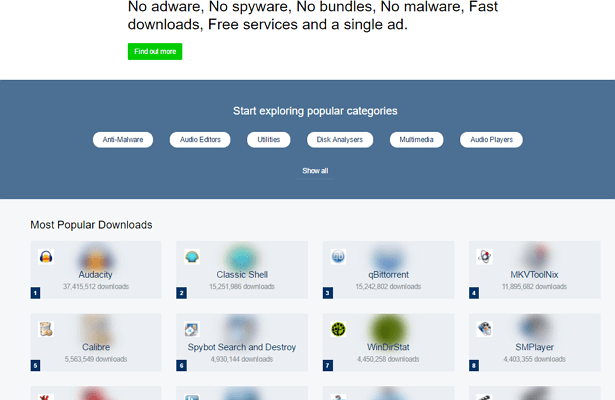Viewport: 615px width, 400px height.
Task: Click the 15,251,986 downloads text
Action: [242, 287]
